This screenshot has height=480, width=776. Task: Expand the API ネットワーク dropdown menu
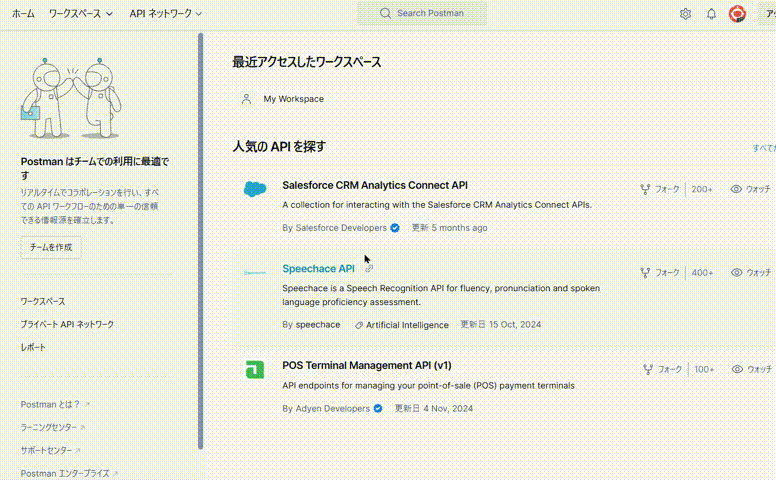165,14
